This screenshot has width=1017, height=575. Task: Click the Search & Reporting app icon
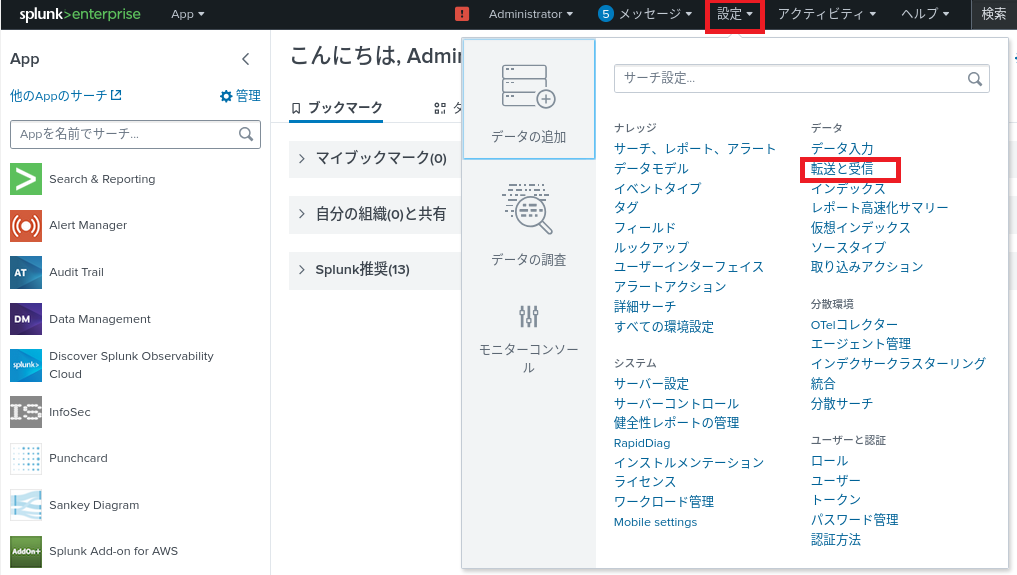[x=25, y=179]
